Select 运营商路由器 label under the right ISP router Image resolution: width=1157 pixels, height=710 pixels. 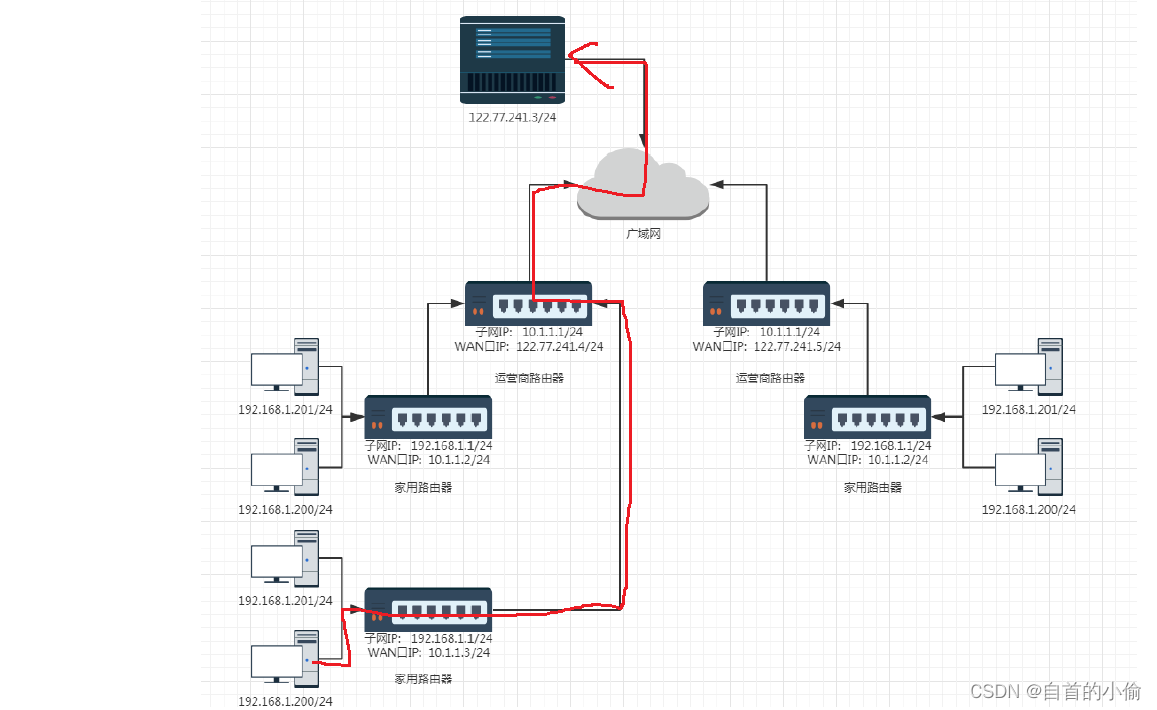point(770,378)
